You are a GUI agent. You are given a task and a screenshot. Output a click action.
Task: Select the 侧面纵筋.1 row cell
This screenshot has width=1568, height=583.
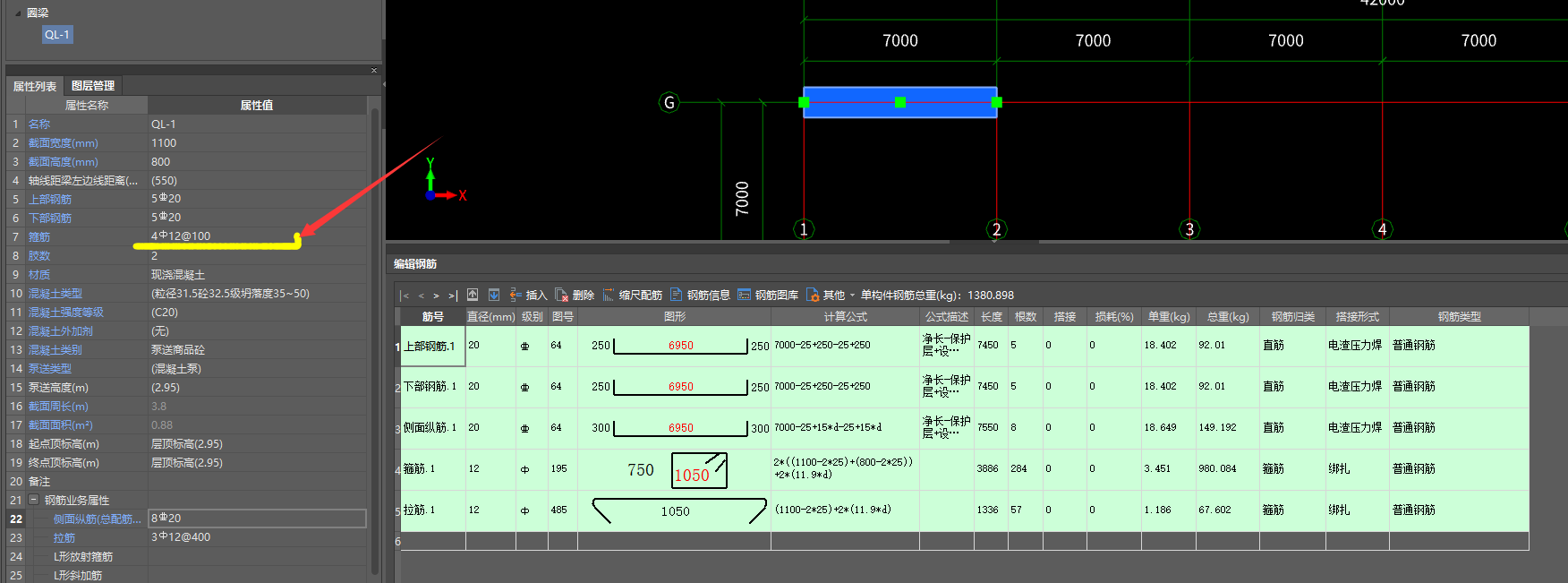click(x=432, y=428)
